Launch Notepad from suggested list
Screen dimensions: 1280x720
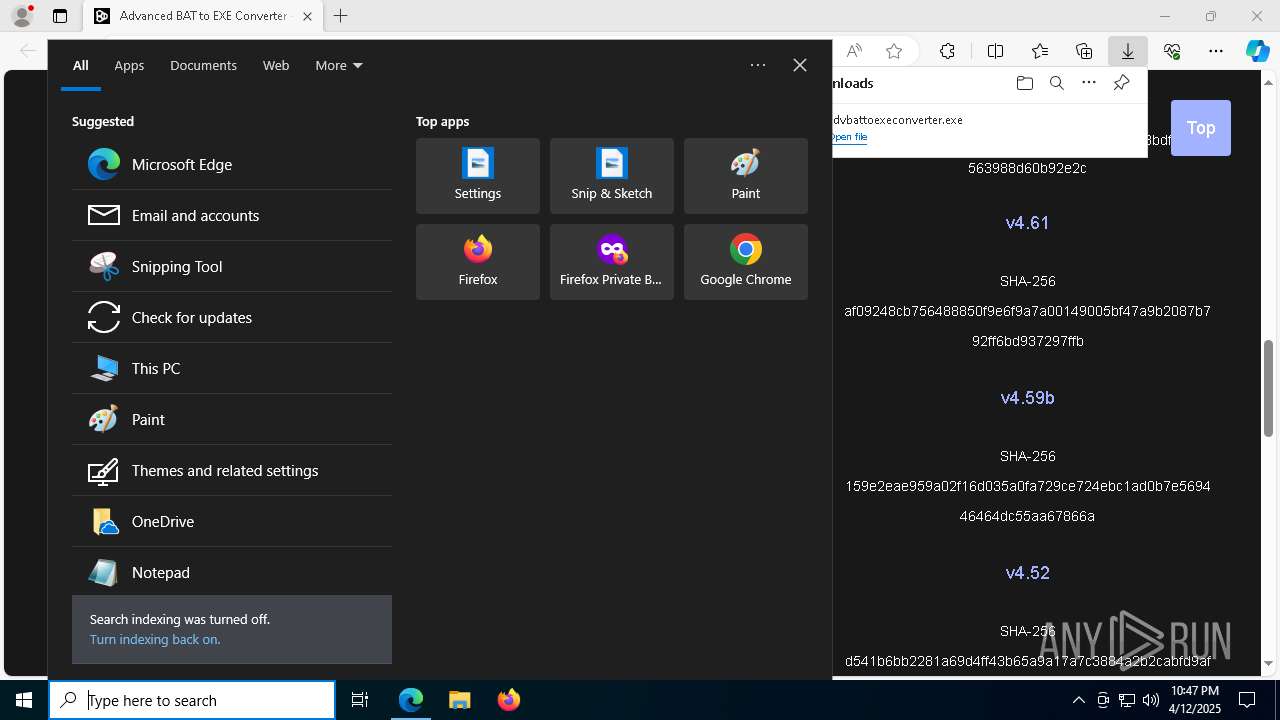click(232, 572)
